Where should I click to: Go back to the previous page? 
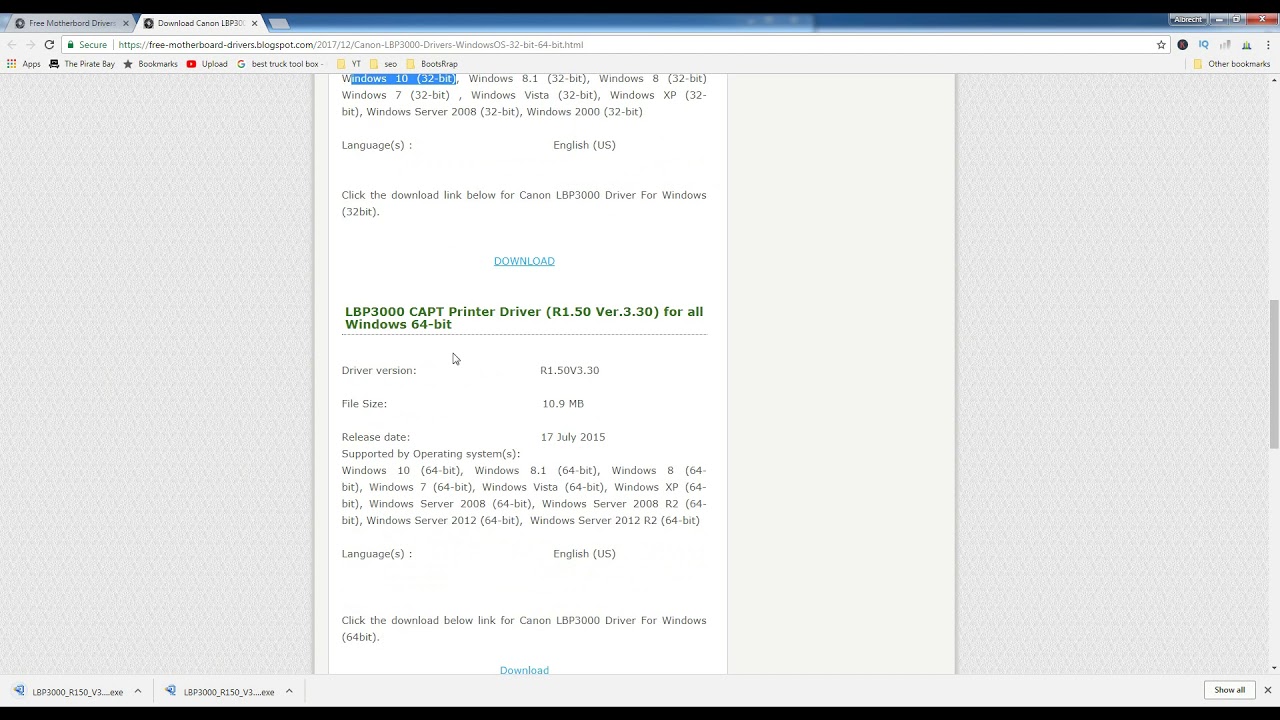11,44
